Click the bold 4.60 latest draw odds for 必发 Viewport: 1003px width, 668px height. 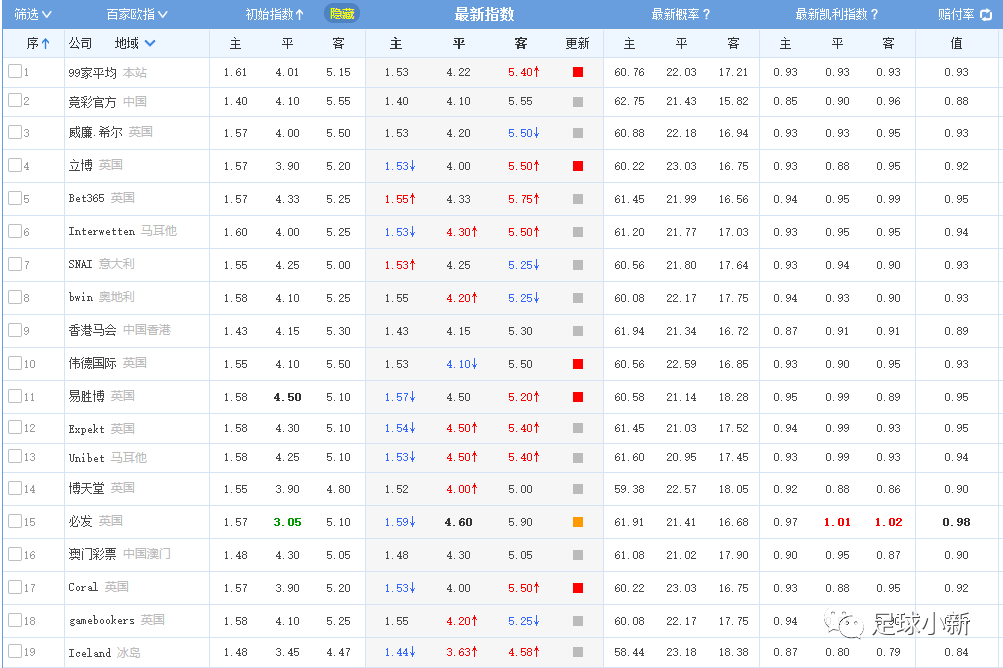[459, 522]
